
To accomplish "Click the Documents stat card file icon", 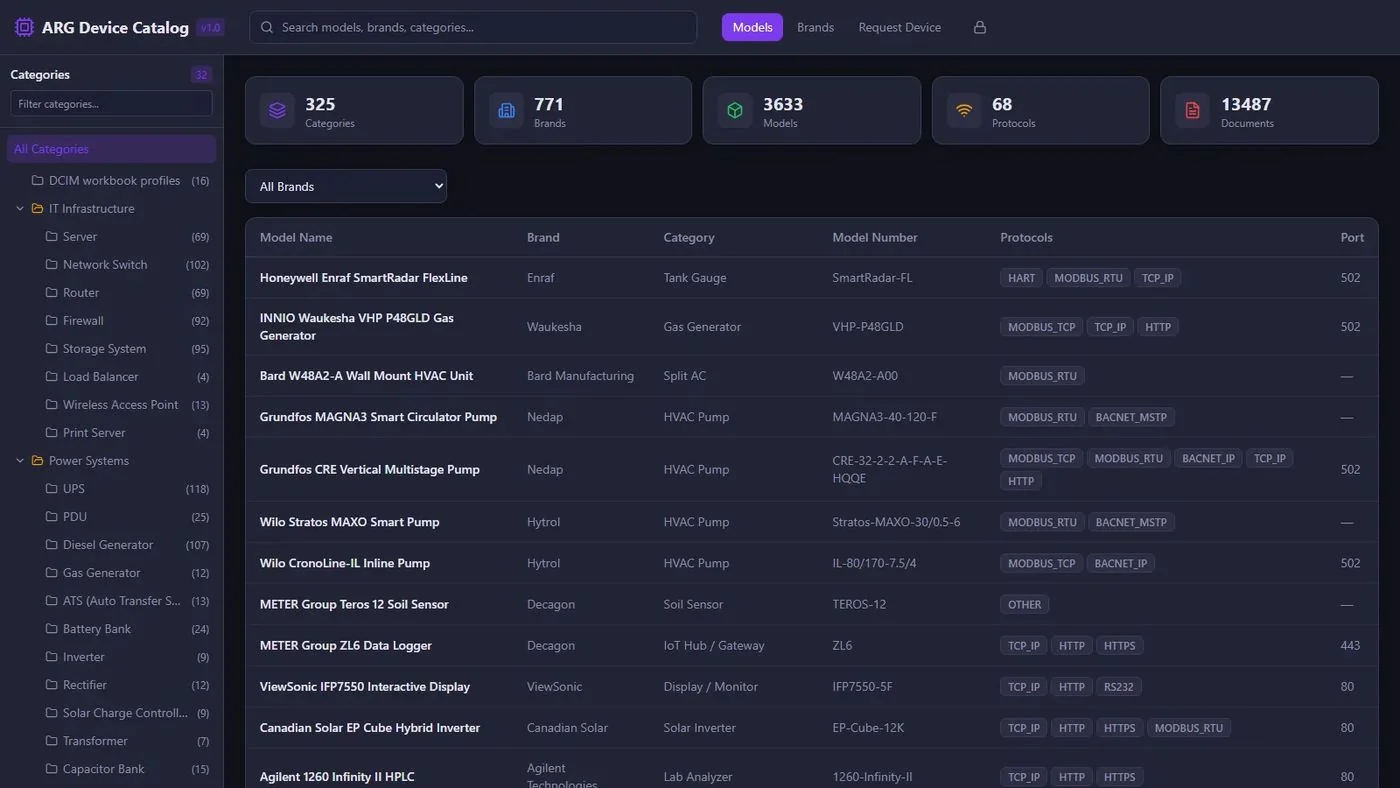I will coord(1192,110).
